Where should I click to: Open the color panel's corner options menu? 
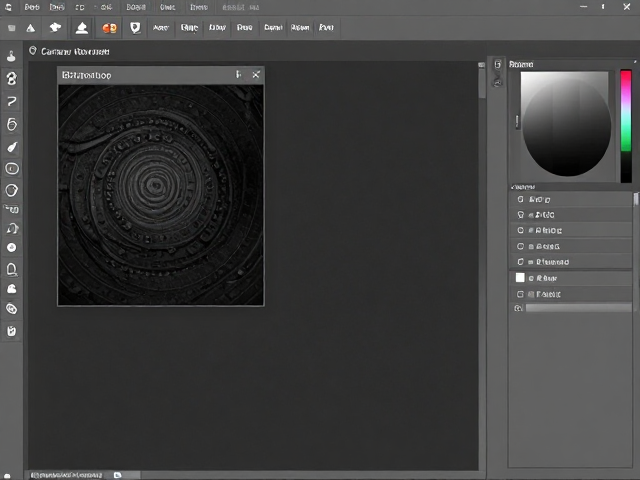tap(635, 62)
